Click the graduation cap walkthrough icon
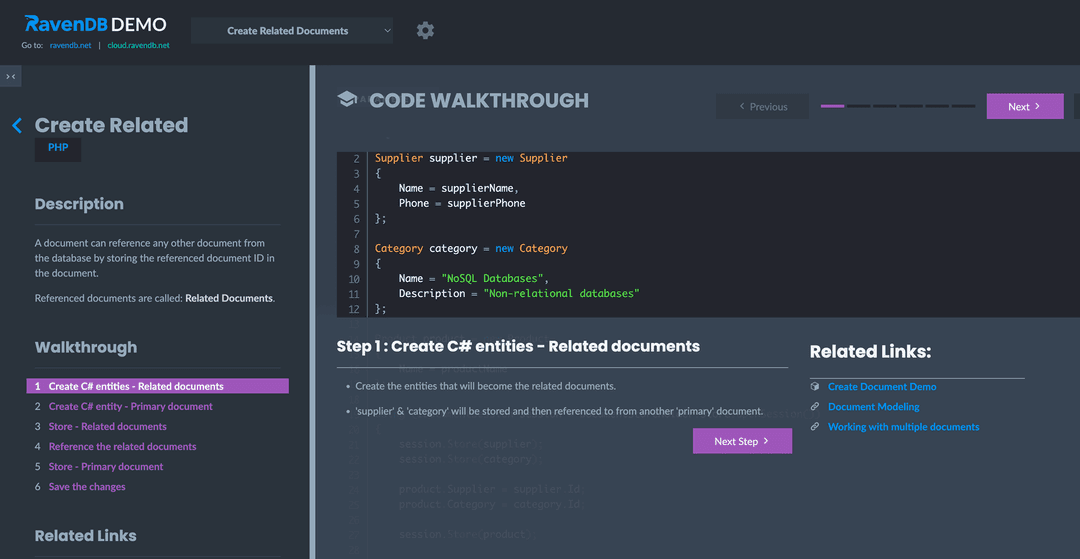The image size is (1080, 559). point(346,99)
